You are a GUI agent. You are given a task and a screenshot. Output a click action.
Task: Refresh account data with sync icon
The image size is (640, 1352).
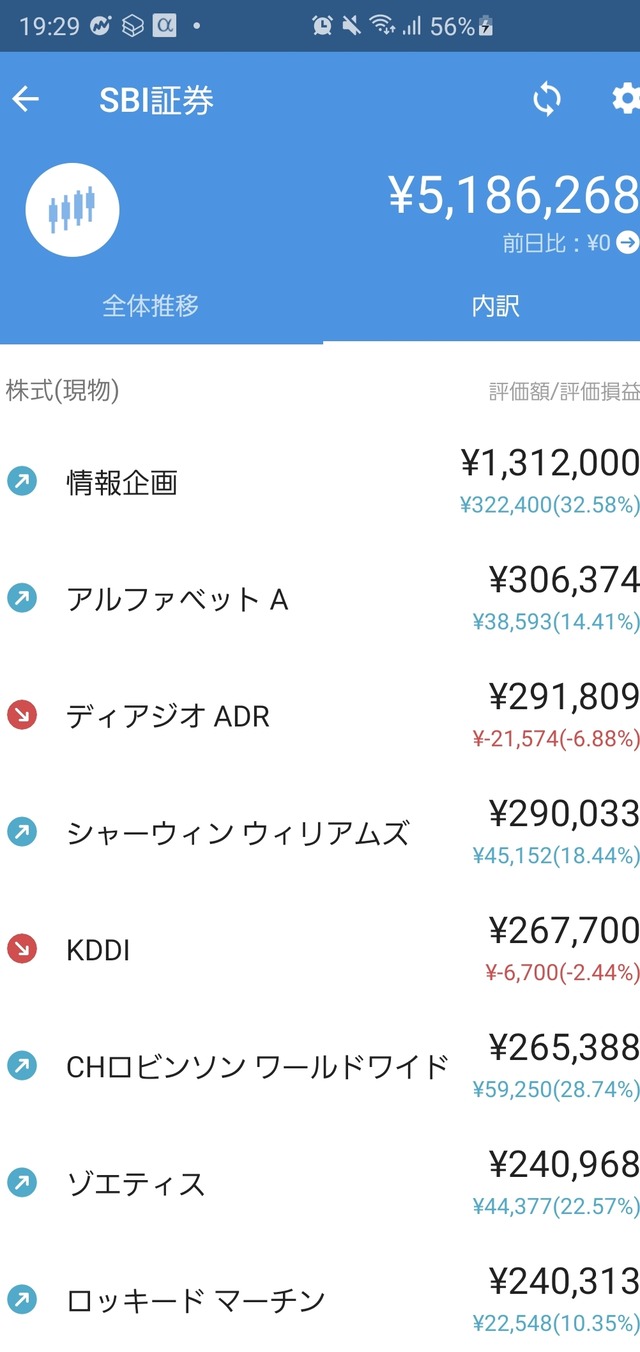[547, 99]
